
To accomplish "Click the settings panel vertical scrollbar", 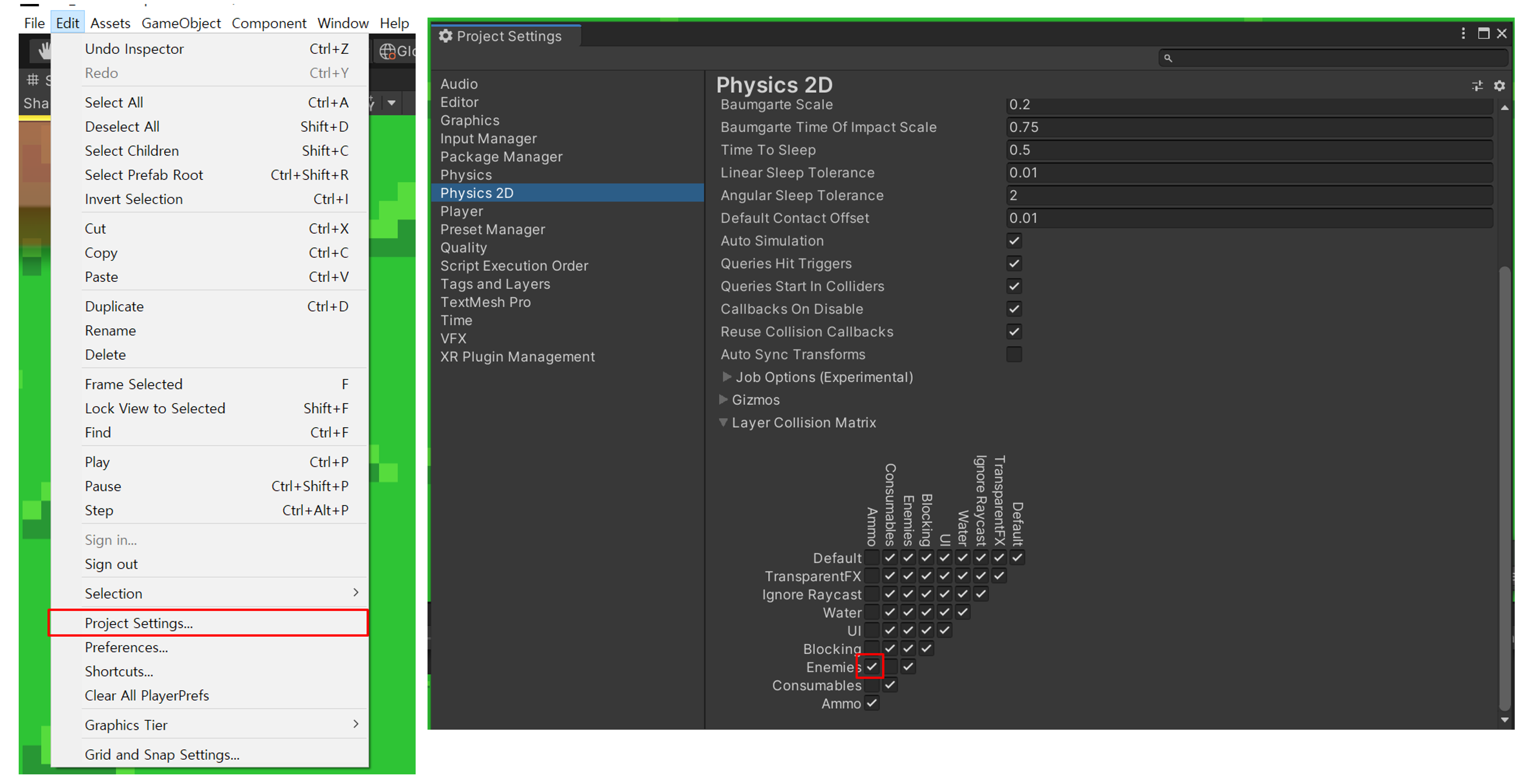I will pyautogui.click(x=1505, y=487).
